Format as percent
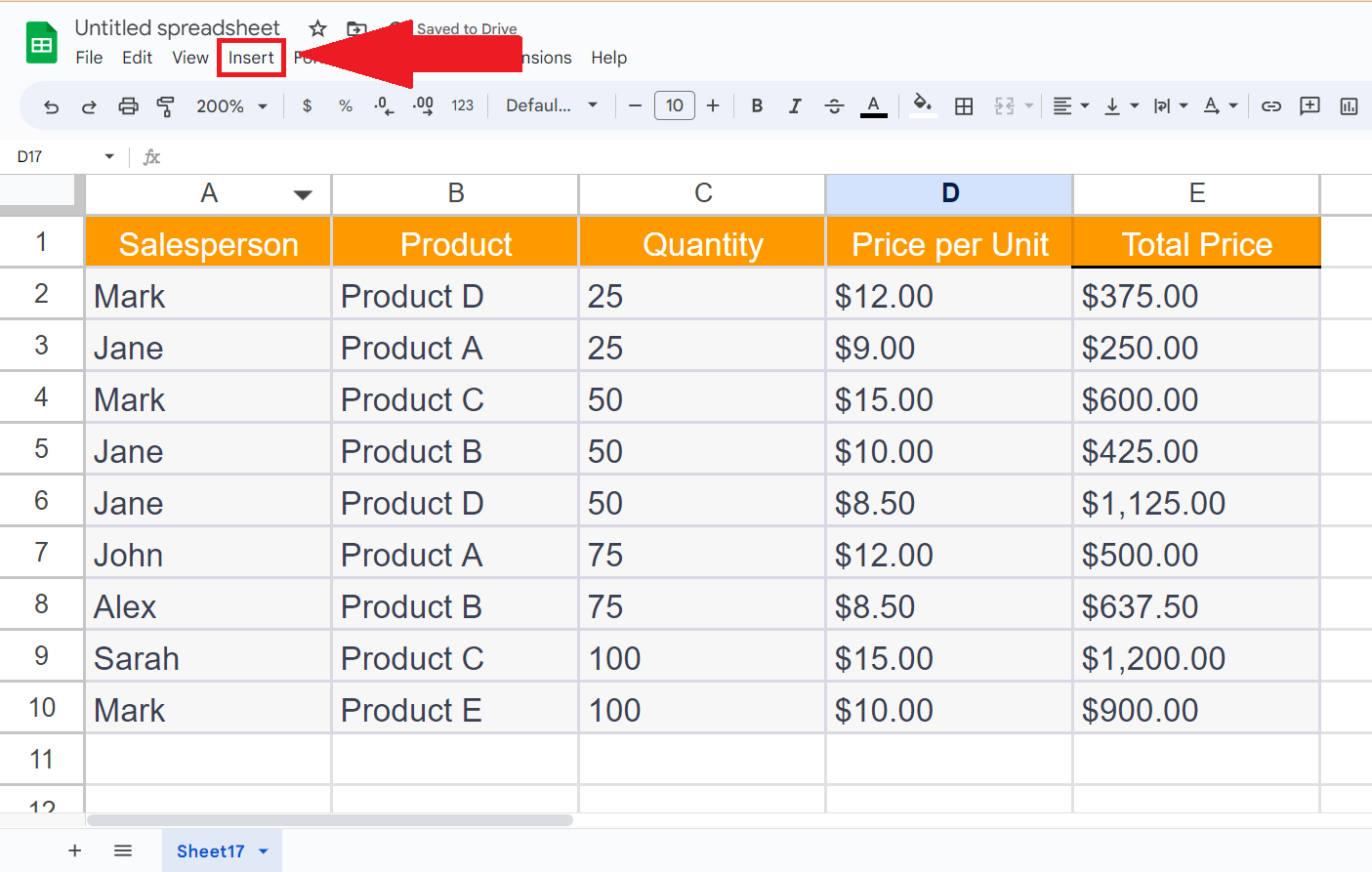Image resolution: width=1372 pixels, height=872 pixels. tap(346, 105)
